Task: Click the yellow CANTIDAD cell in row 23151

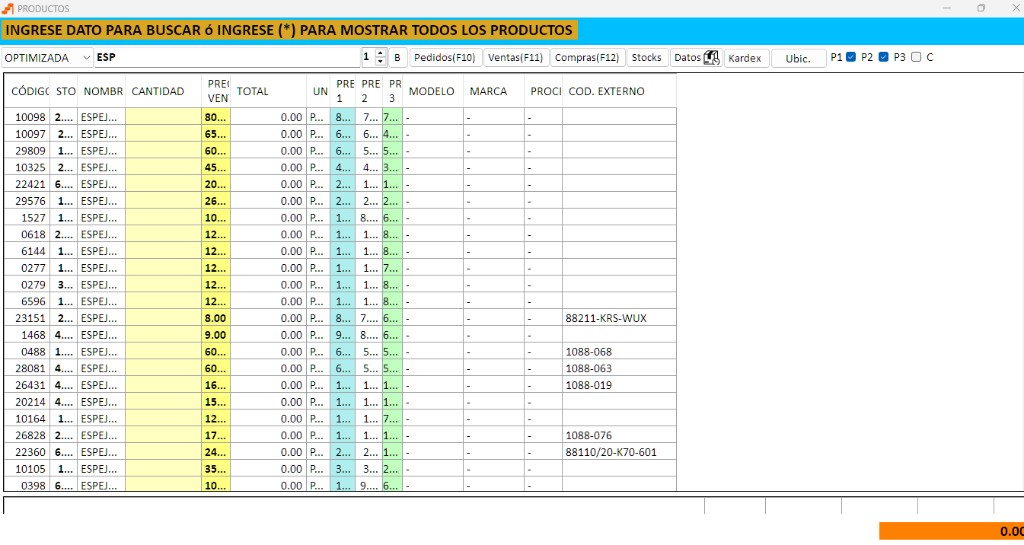Action: [163, 319]
